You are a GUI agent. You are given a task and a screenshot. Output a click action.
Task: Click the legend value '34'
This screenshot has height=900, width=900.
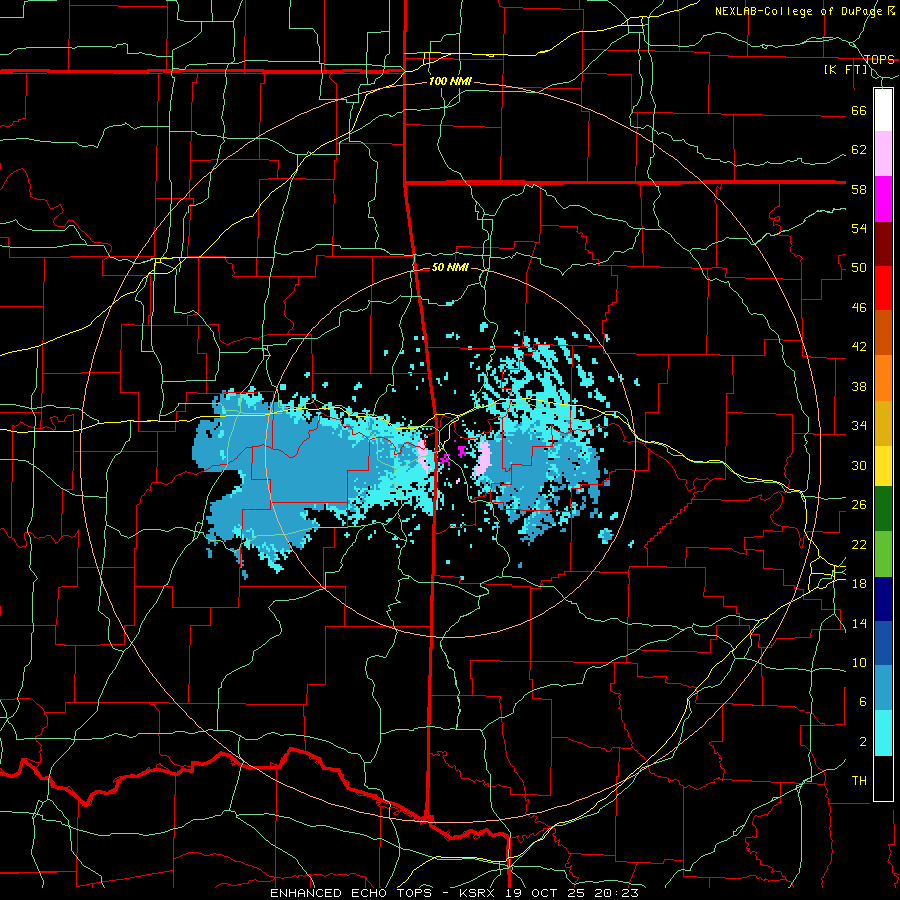point(859,426)
